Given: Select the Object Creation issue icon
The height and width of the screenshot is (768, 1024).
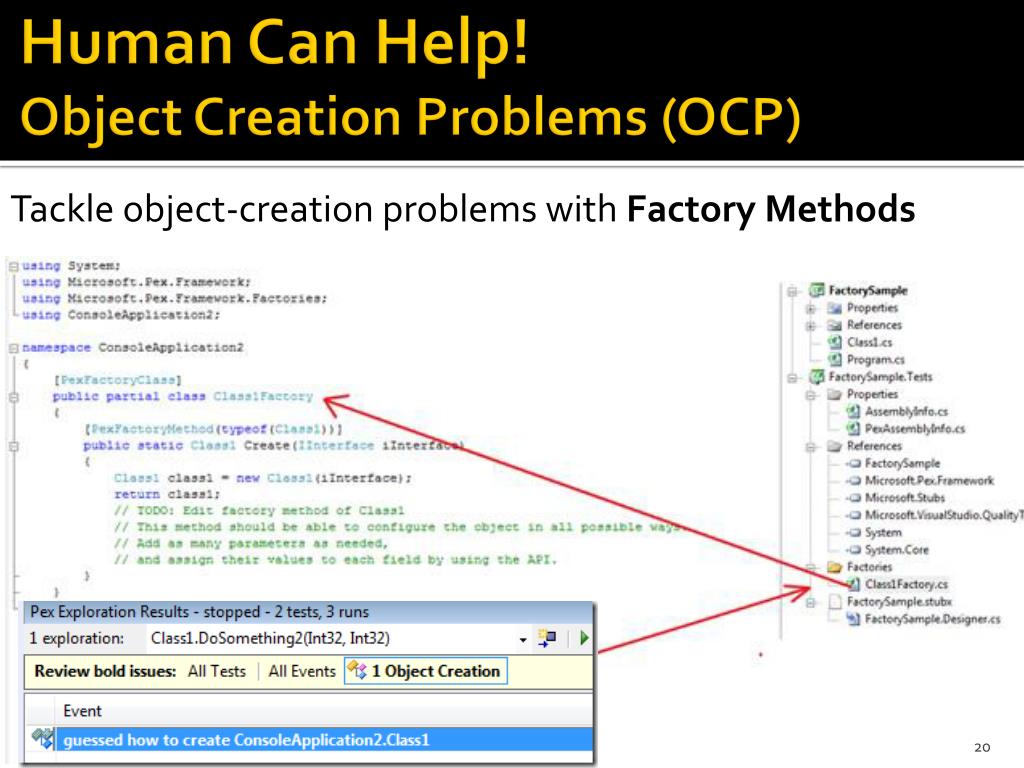Looking at the screenshot, I should [x=357, y=671].
